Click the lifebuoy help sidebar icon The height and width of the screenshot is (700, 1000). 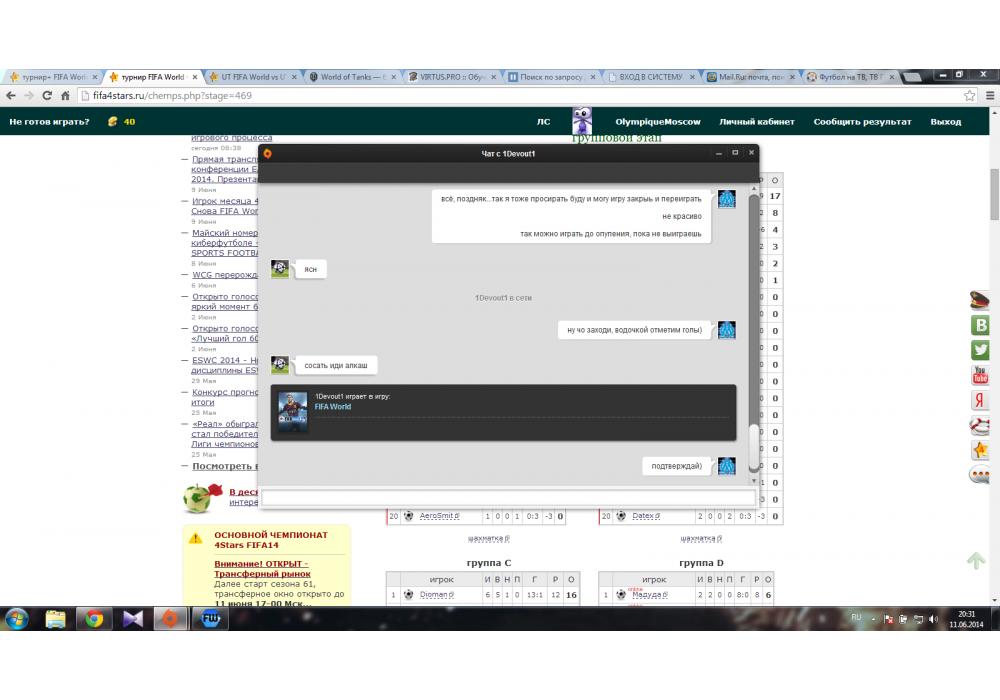(980, 425)
